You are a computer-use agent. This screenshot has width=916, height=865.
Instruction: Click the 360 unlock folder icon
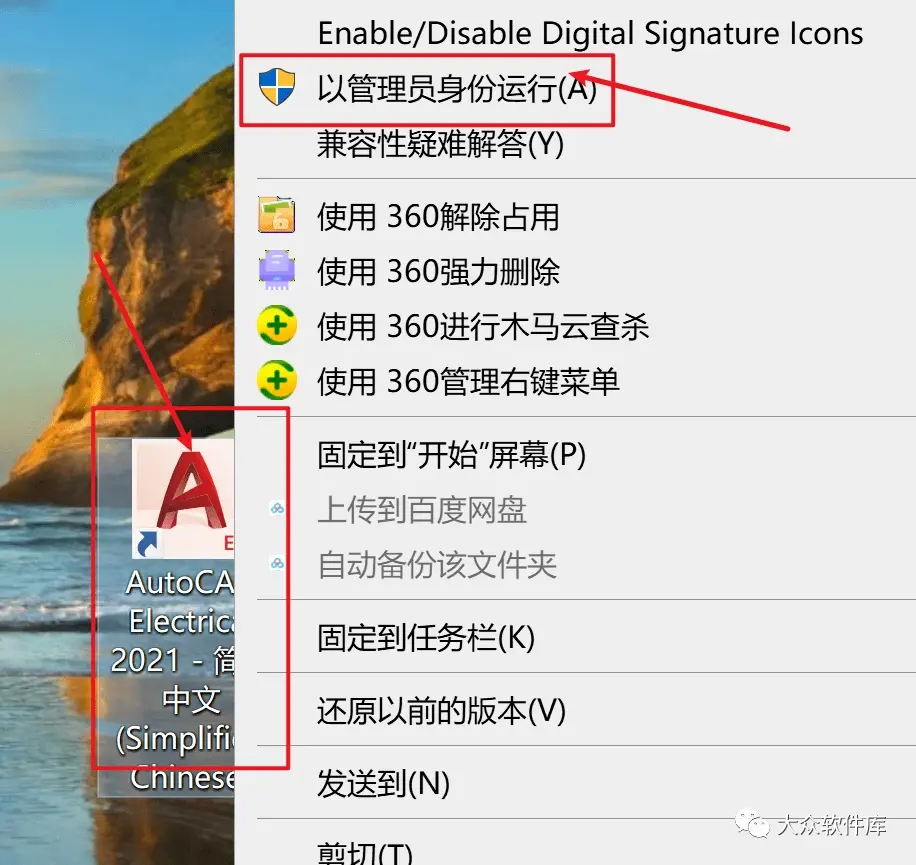pos(276,216)
